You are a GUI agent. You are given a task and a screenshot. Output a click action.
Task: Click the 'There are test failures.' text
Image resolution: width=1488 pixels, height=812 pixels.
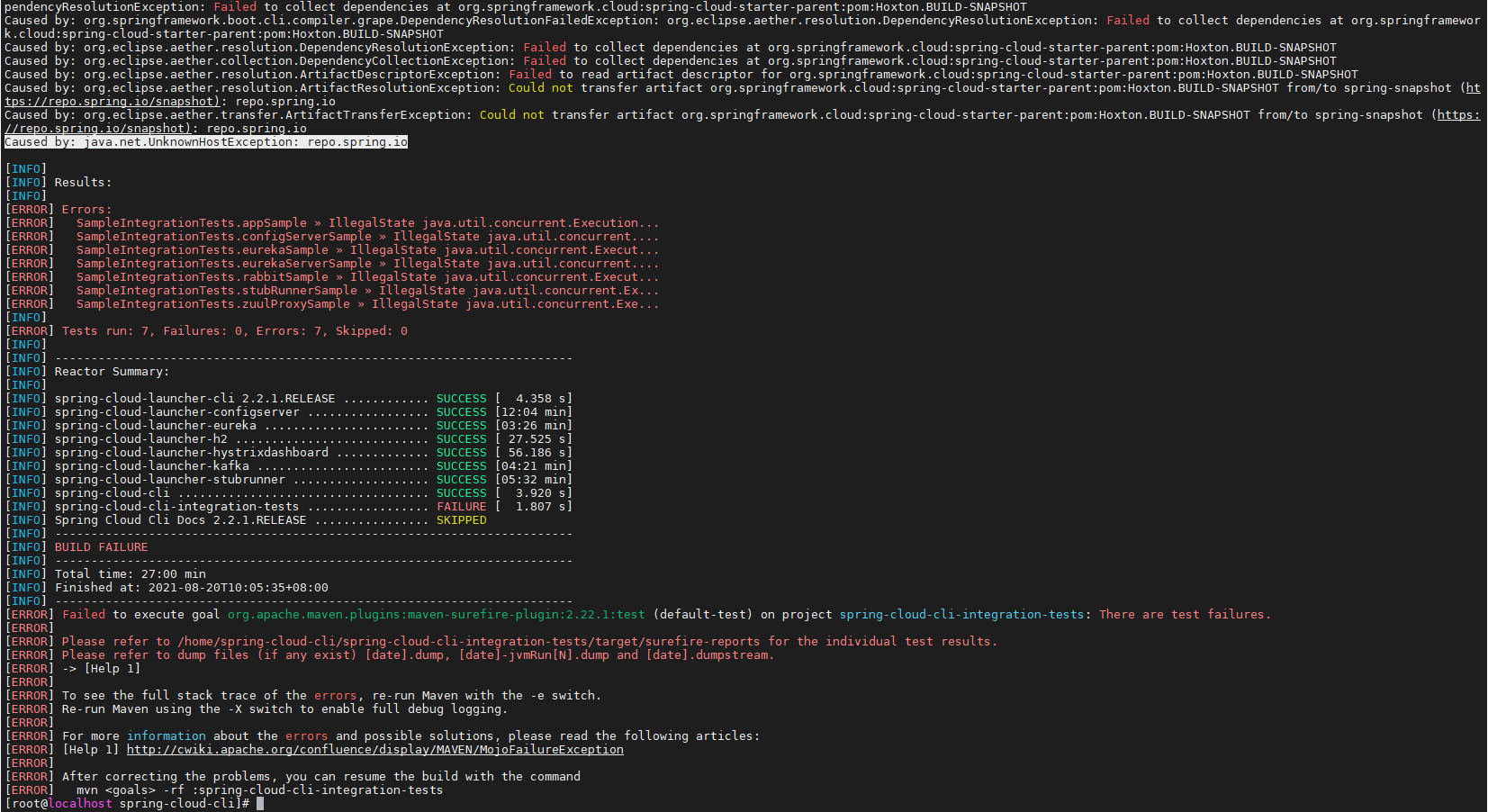click(1185, 615)
